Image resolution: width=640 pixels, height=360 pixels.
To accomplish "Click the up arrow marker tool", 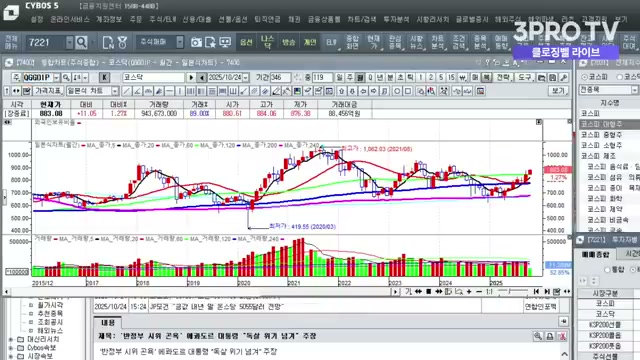I will pyautogui.click(x=341, y=91).
